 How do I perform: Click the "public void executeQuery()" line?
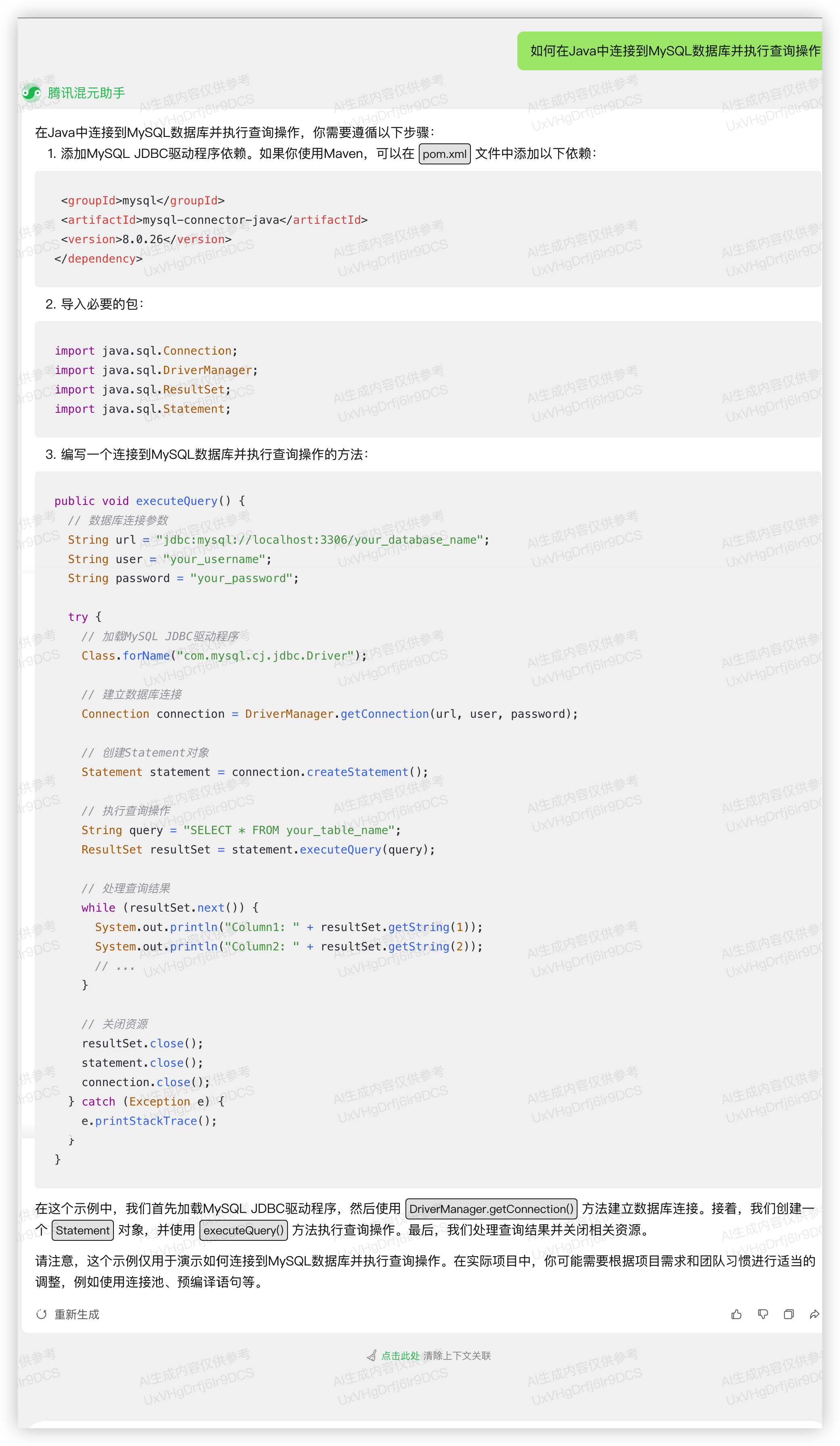150,501
